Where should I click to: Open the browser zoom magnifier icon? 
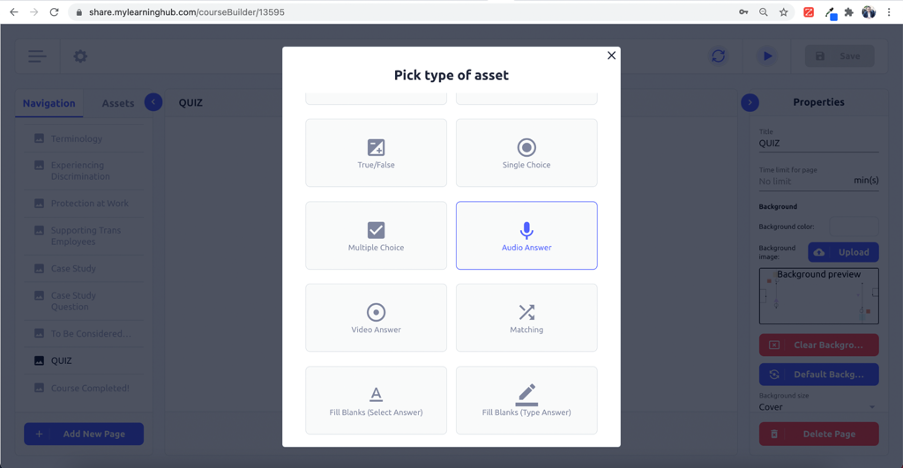[x=763, y=12]
